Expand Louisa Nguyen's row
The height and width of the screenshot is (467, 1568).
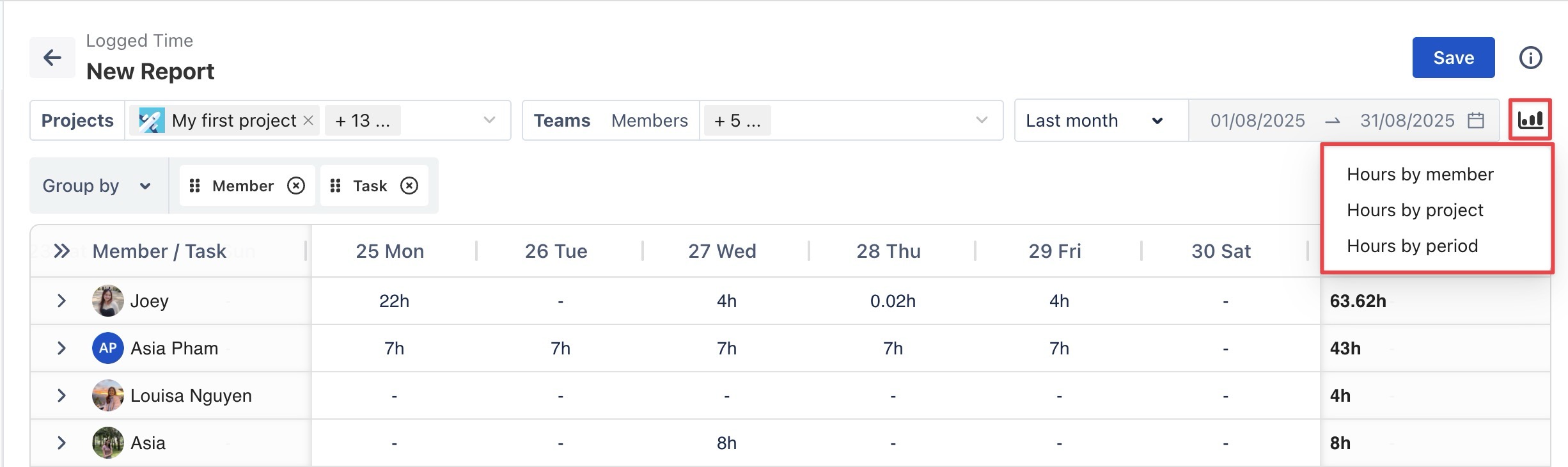tap(61, 395)
